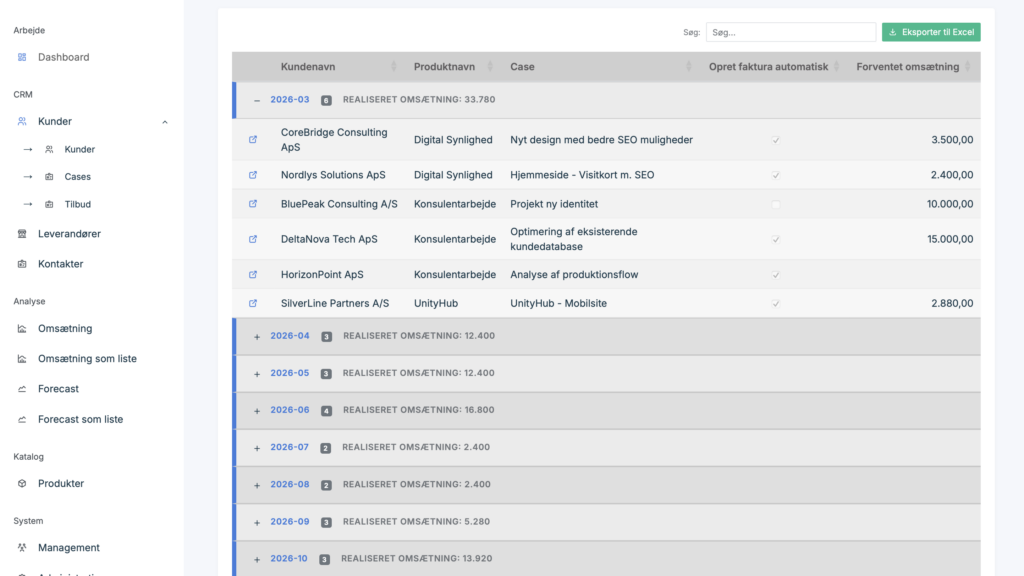
Task: Sort table by Forventet omsætning column
Action: pyautogui.click(x=908, y=67)
